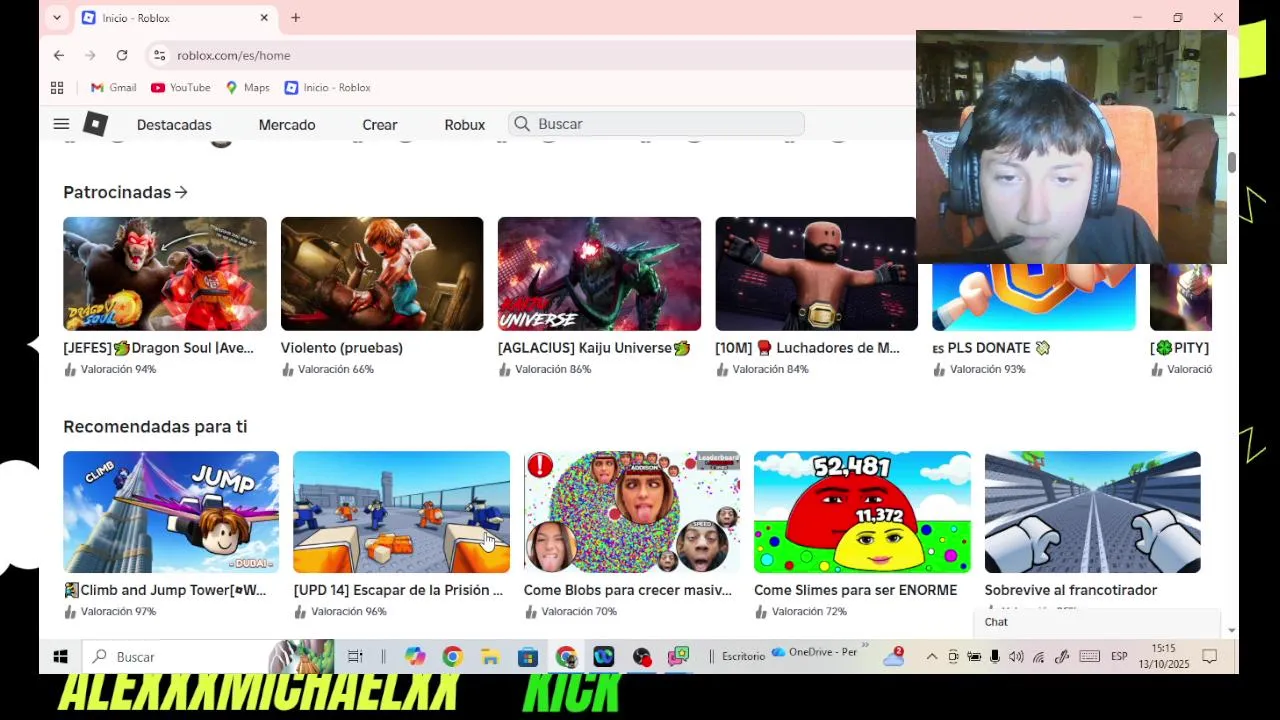1280x720 pixels.
Task: Launch Copilot from the taskbar
Action: coord(415,657)
